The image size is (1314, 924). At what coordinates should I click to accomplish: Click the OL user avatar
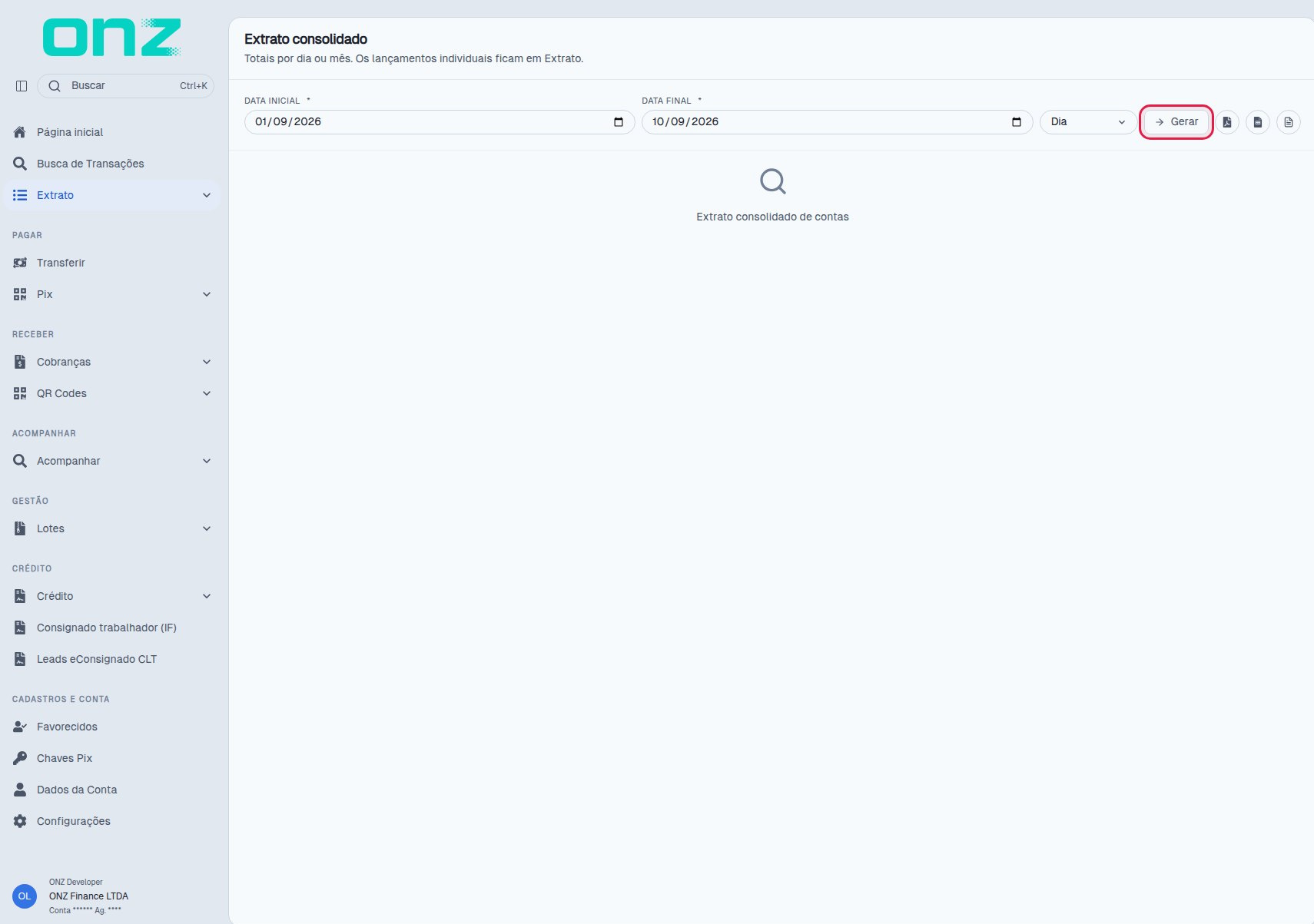pyautogui.click(x=25, y=896)
